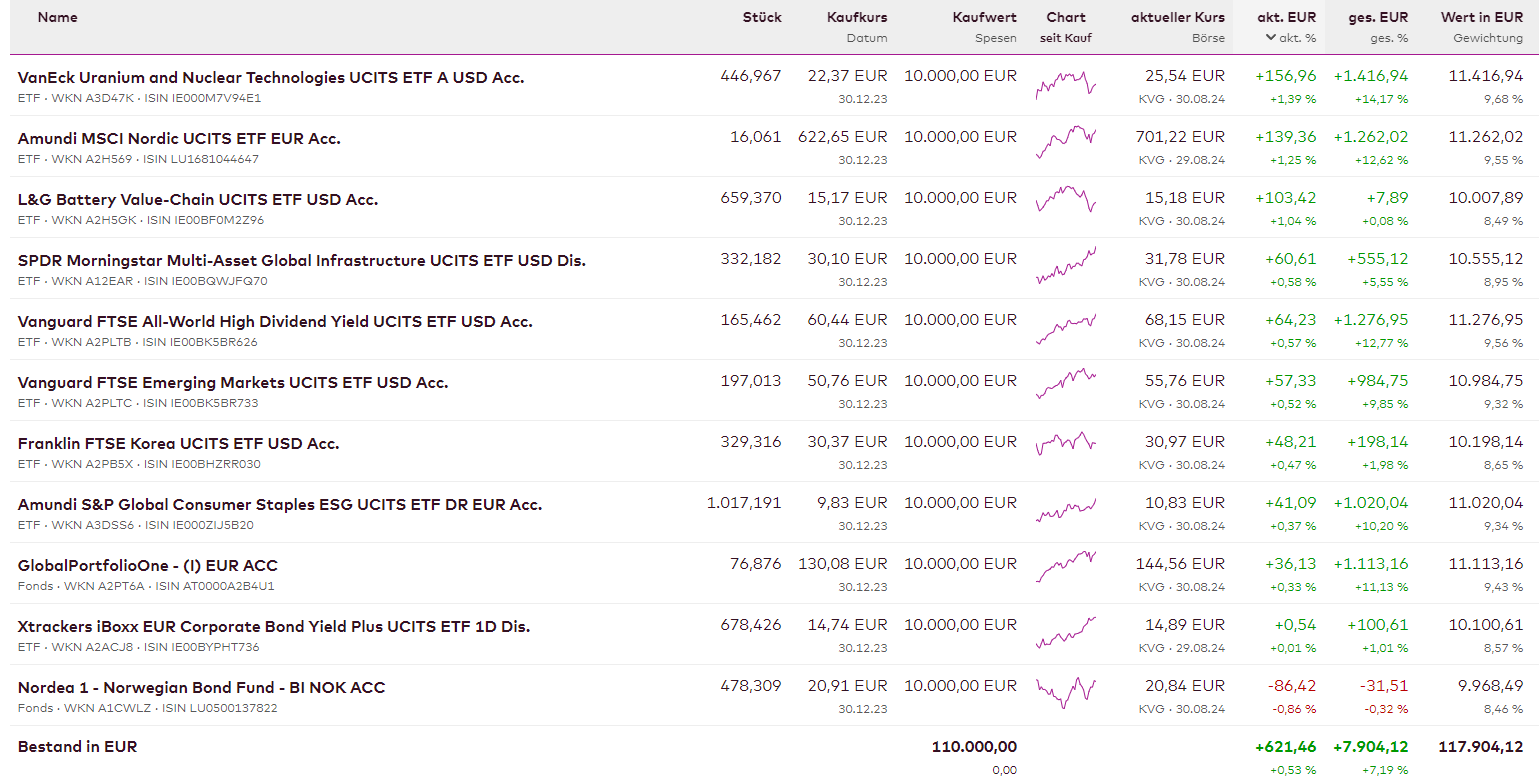Sort by Wert in EUR header
Screen dimensions: 1539x777
click(x=1481, y=17)
